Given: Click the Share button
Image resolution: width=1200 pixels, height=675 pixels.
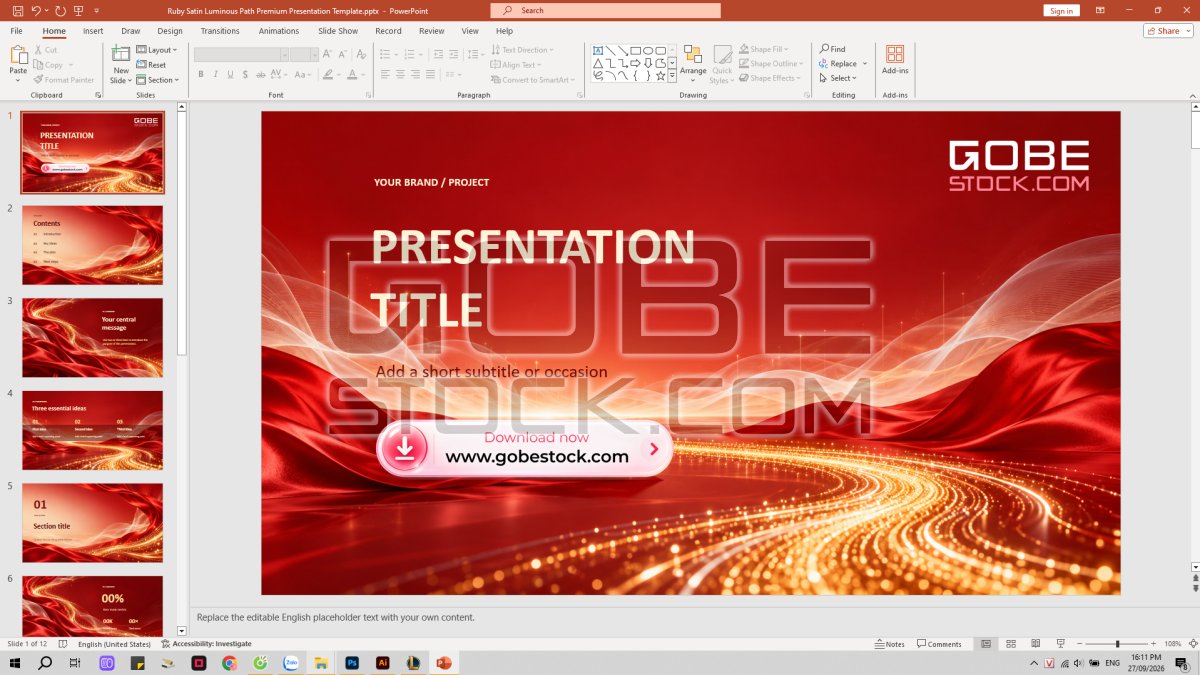Looking at the screenshot, I should [1168, 31].
